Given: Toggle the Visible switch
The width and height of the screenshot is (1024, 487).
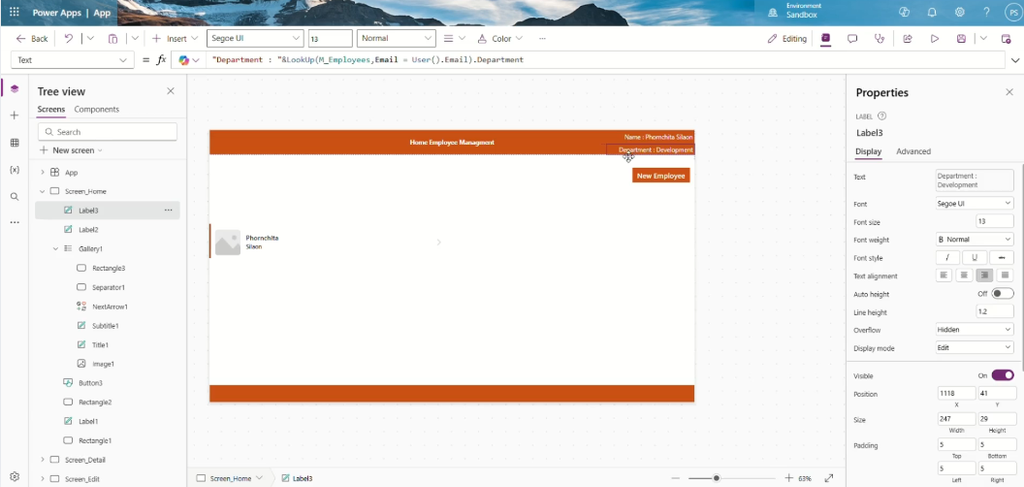Looking at the screenshot, I should [x=1002, y=375].
